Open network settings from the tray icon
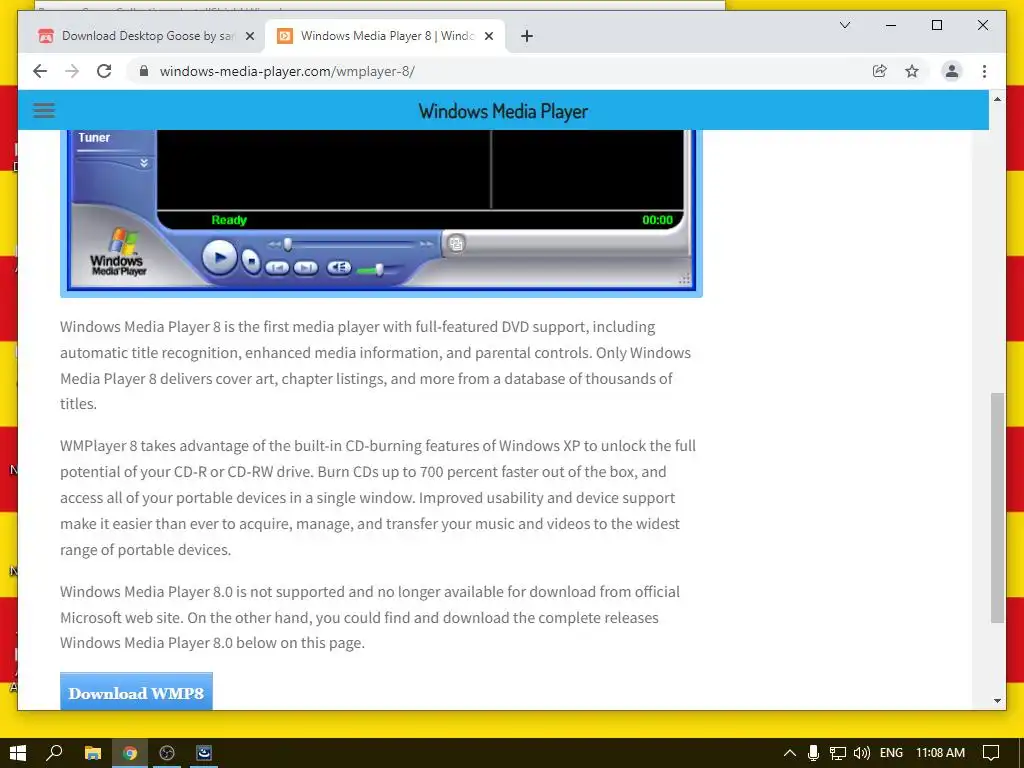 (838, 753)
